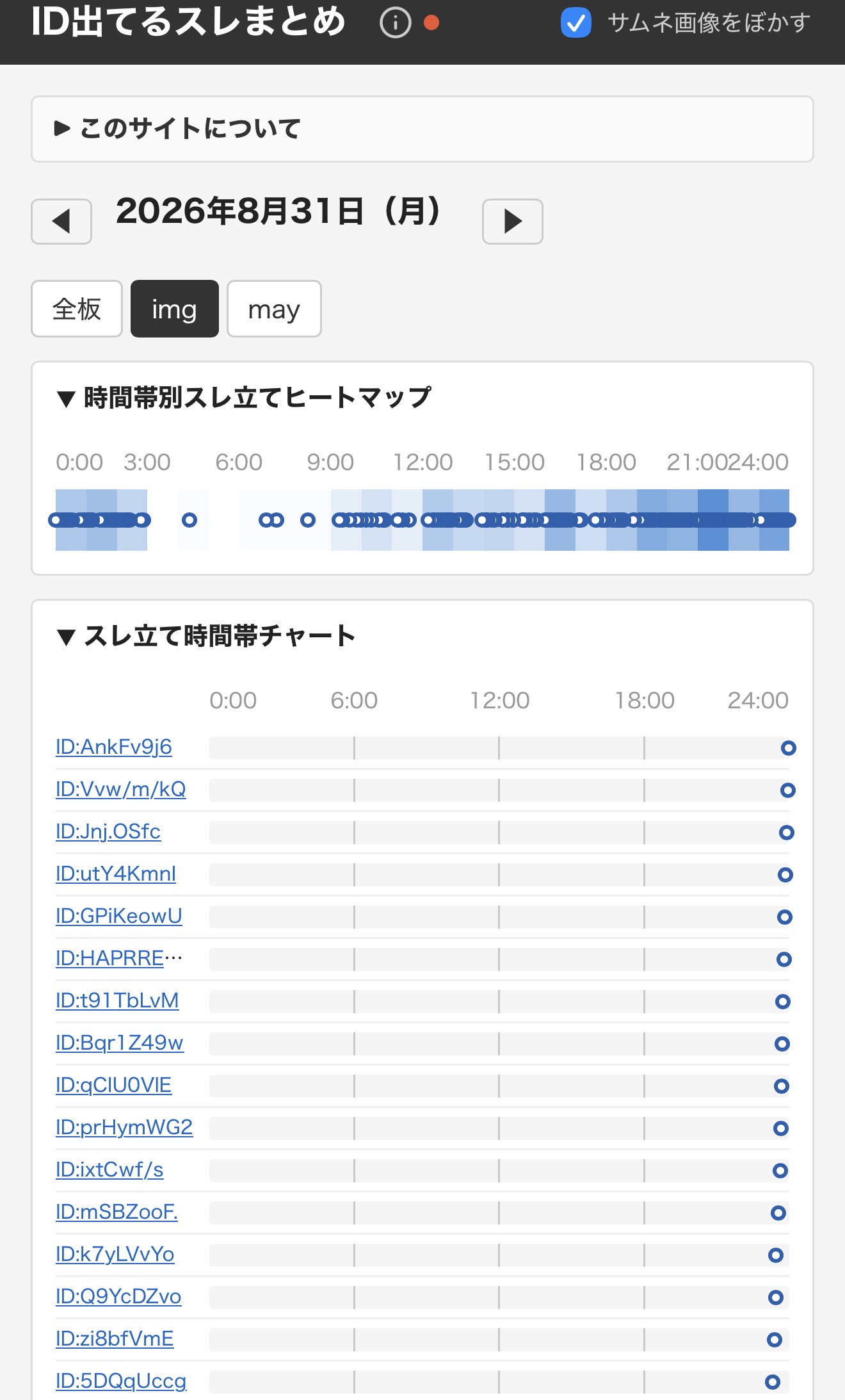Click the lone heatmap marker near 4:30
Screen dimensions: 845x1400
coord(189,520)
